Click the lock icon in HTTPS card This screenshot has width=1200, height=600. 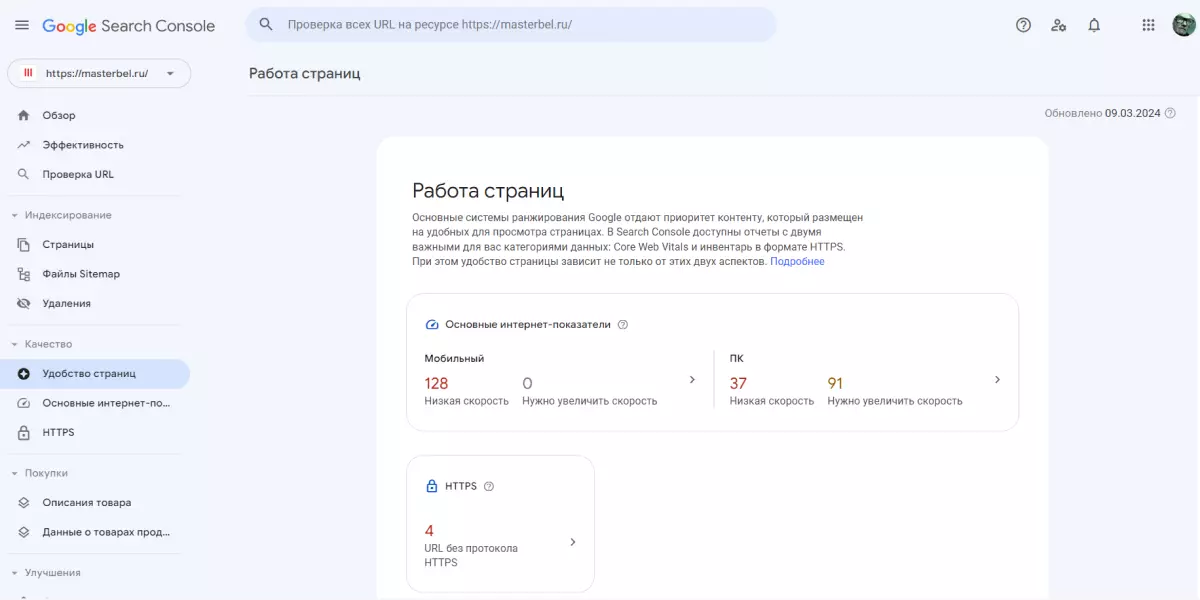tap(432, 486)
